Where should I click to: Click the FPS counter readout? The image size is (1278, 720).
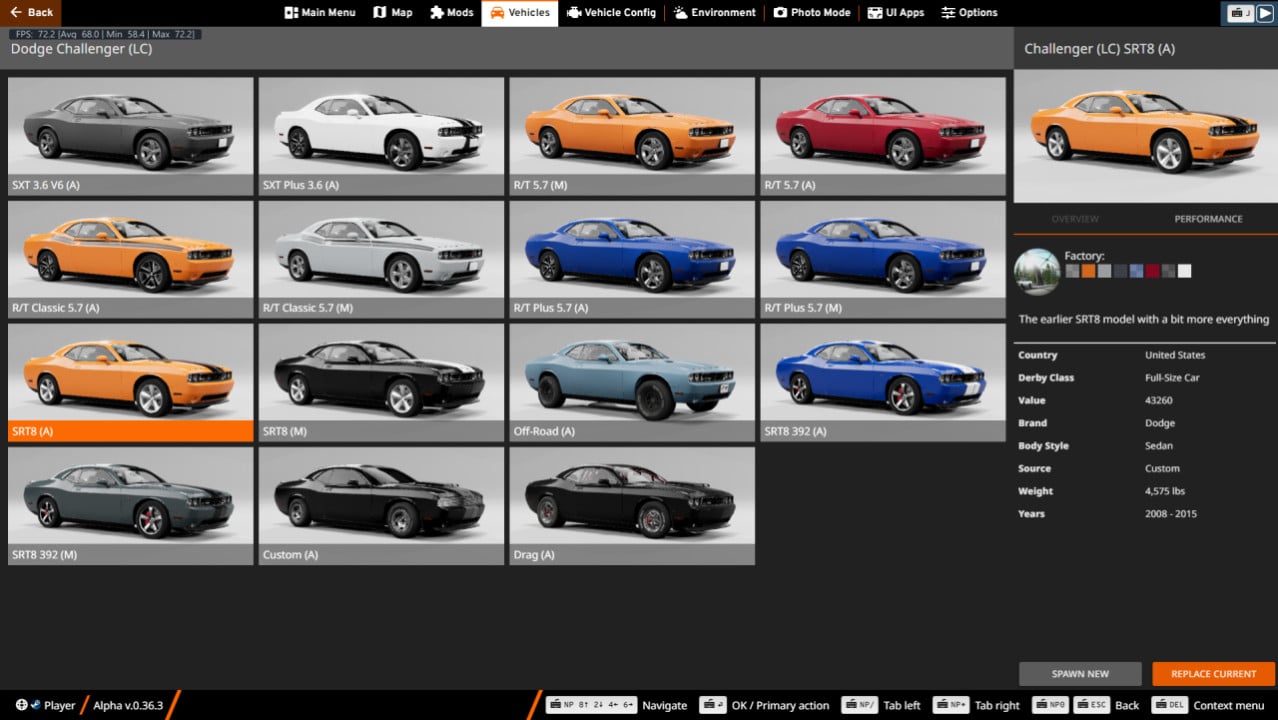click(x=105, y=34)
